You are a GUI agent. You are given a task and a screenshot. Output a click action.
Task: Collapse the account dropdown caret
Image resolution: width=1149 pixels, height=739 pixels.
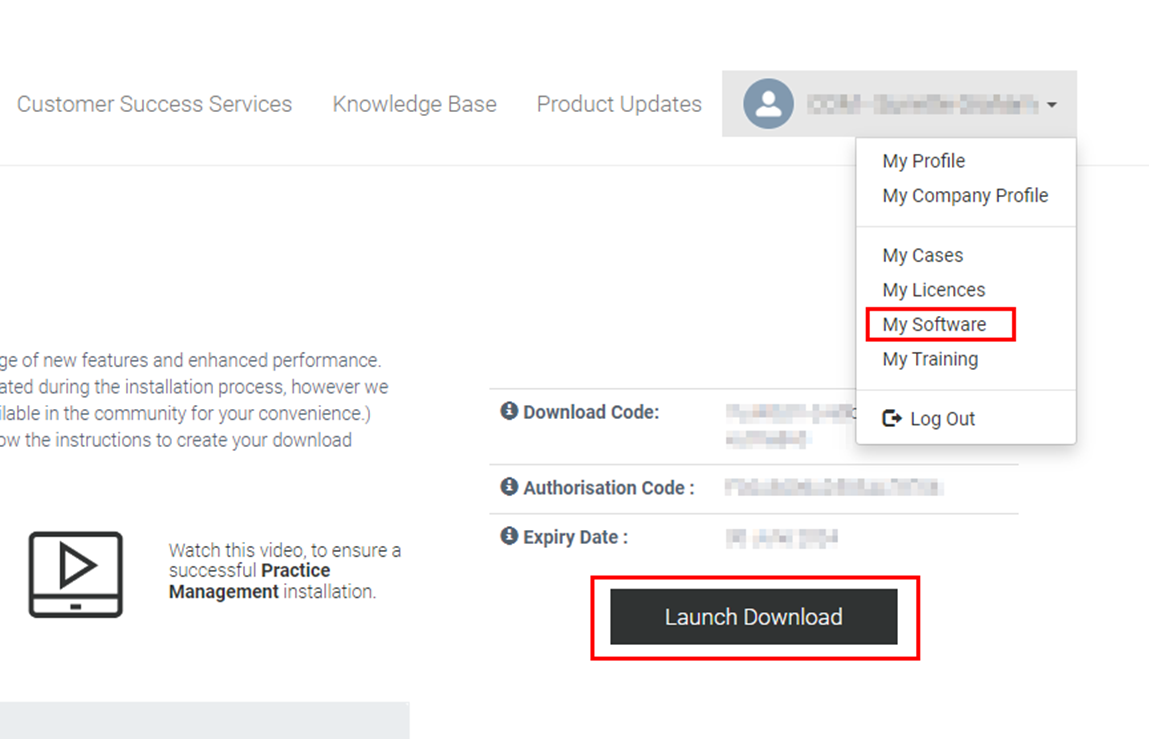(1052, 105)
